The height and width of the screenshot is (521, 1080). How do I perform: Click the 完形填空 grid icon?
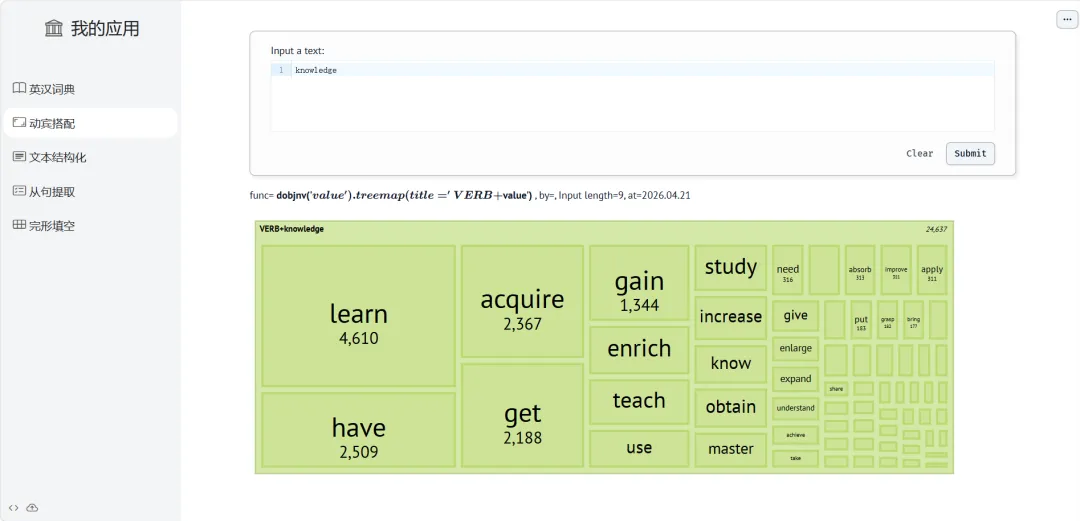(19, 225)
